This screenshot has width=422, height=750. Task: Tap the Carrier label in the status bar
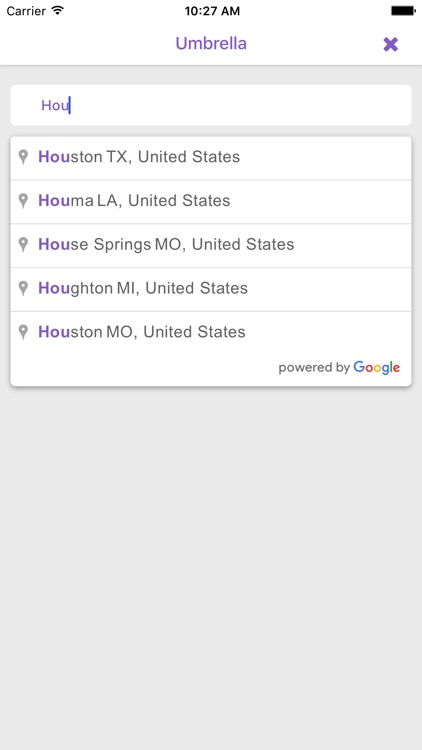(26, 11)
